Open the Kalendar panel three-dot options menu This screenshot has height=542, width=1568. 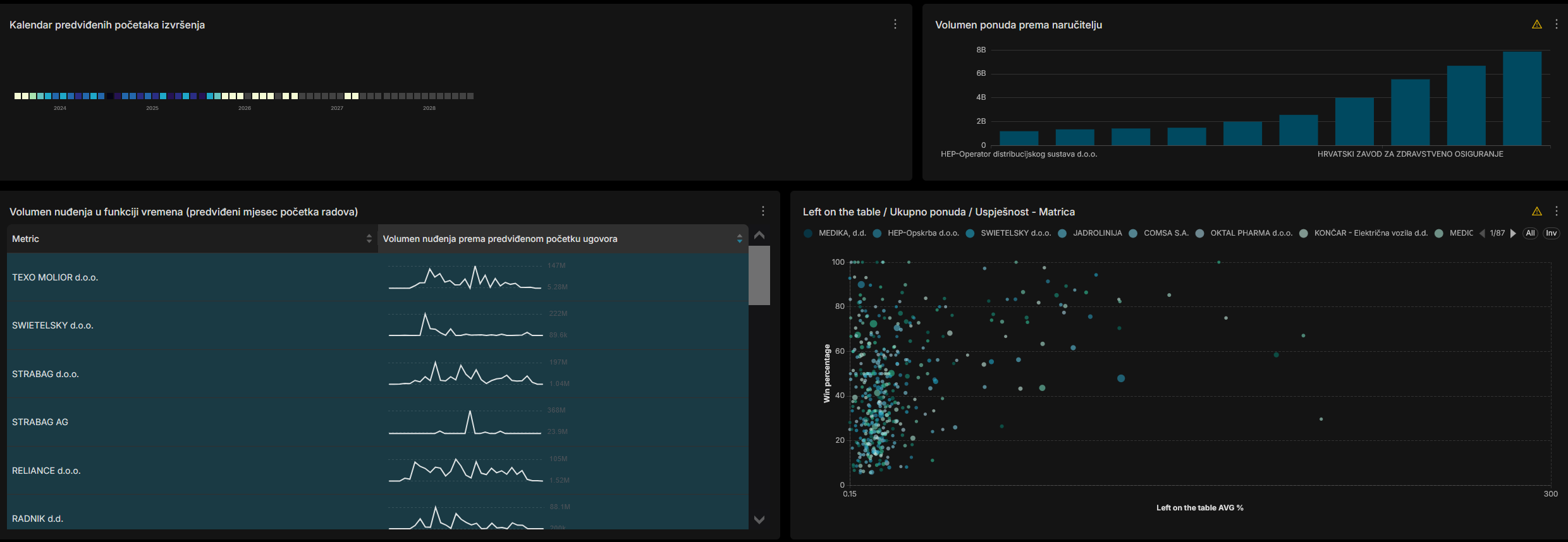(x=895, y=24)
